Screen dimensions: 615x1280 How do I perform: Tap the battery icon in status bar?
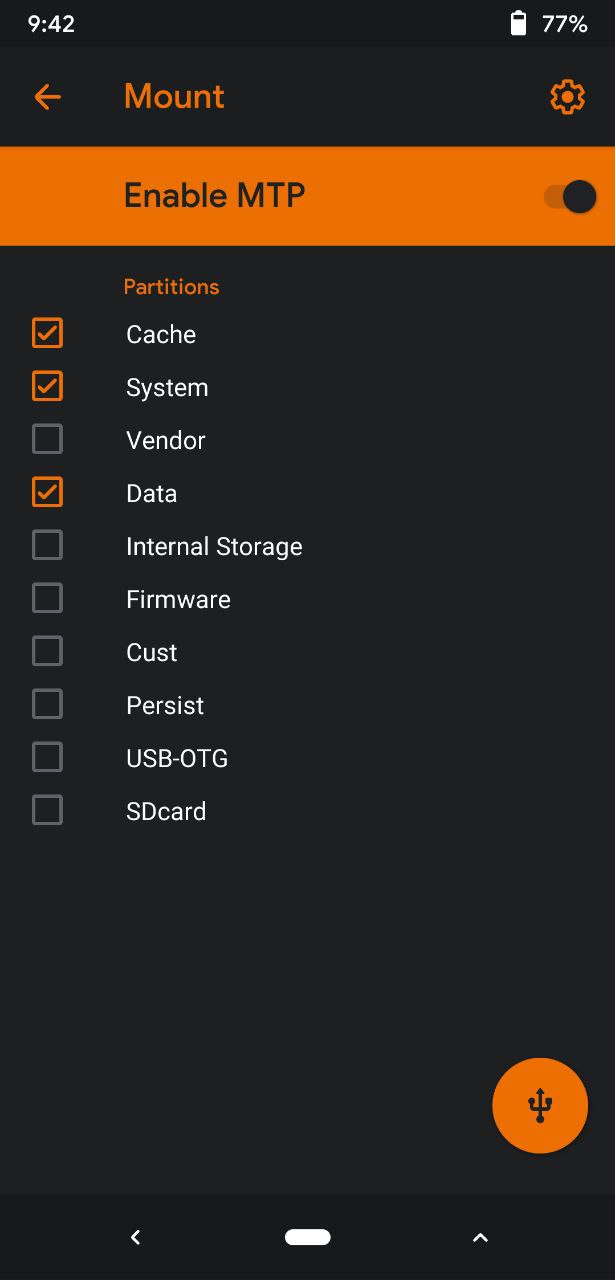click(x=518, y=24)
